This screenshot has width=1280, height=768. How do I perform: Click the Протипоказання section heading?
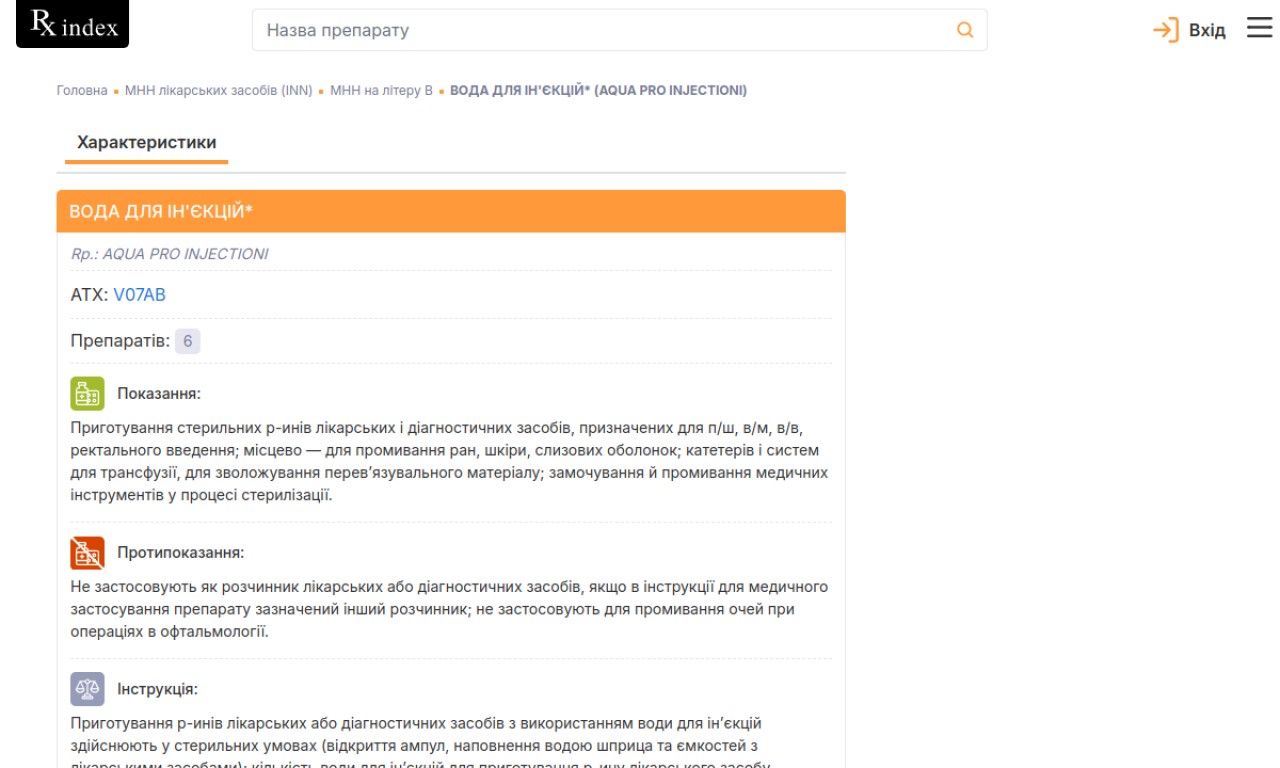(x=180, y=553)
